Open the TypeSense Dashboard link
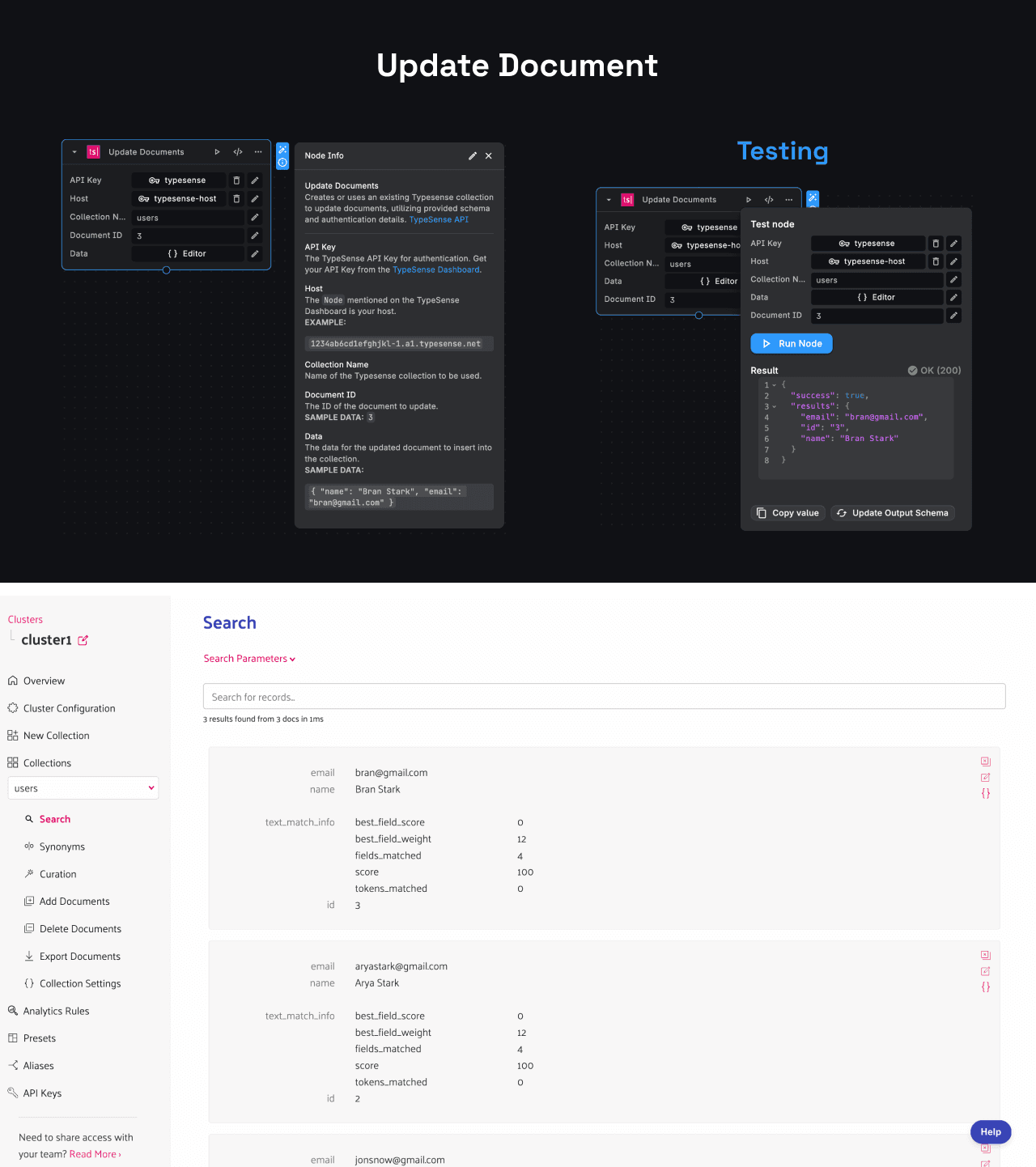Image resolution: width=1036 pixels, height=1167 pixels. (436, 269)
